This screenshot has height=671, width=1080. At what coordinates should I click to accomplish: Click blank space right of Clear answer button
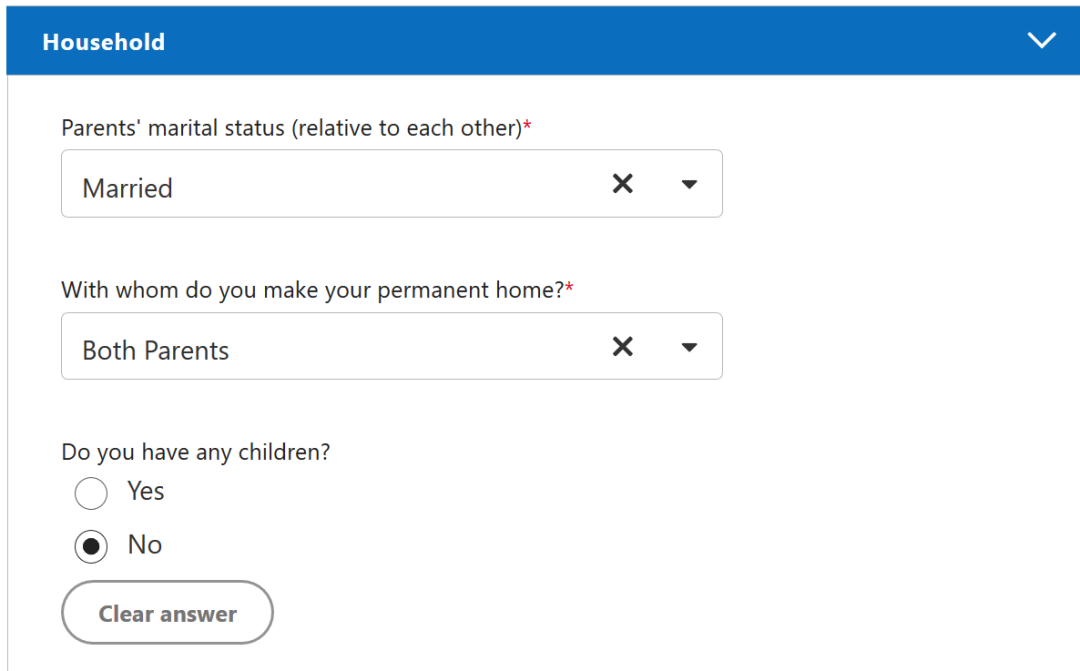click(600, 613)
